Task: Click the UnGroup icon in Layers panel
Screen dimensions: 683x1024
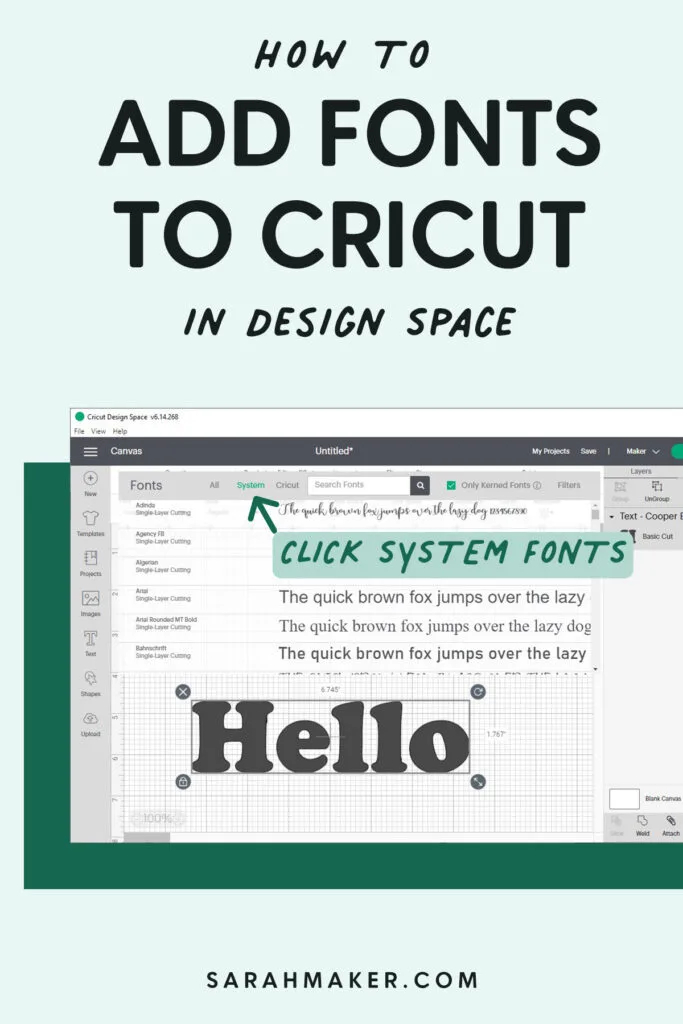Action: [x=657, y=487]
